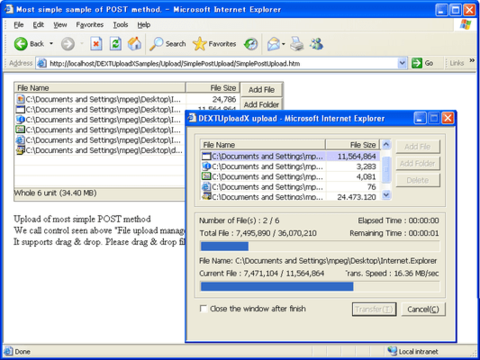Go to the Home page icon

pyautogui.click(x=135, y=44)
